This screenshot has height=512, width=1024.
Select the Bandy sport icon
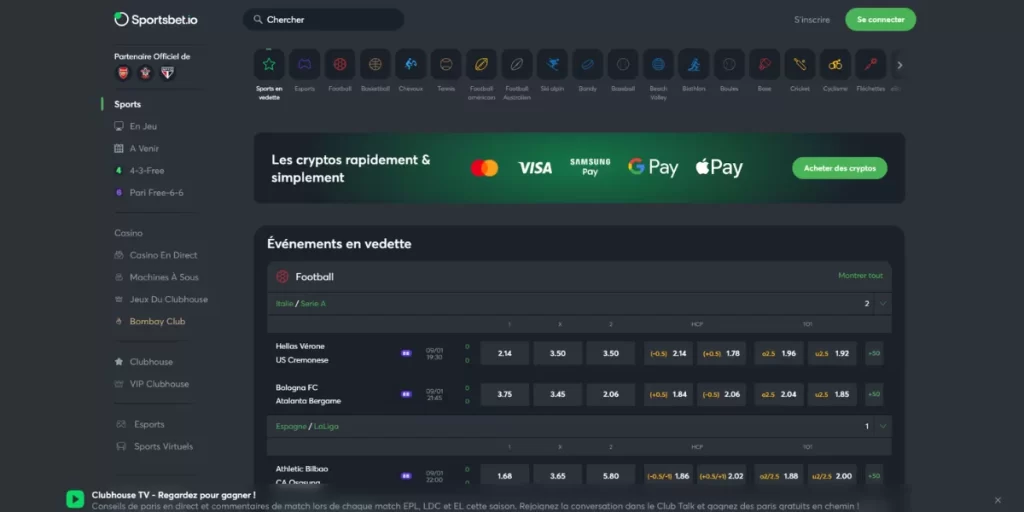[x=588, y=64]
